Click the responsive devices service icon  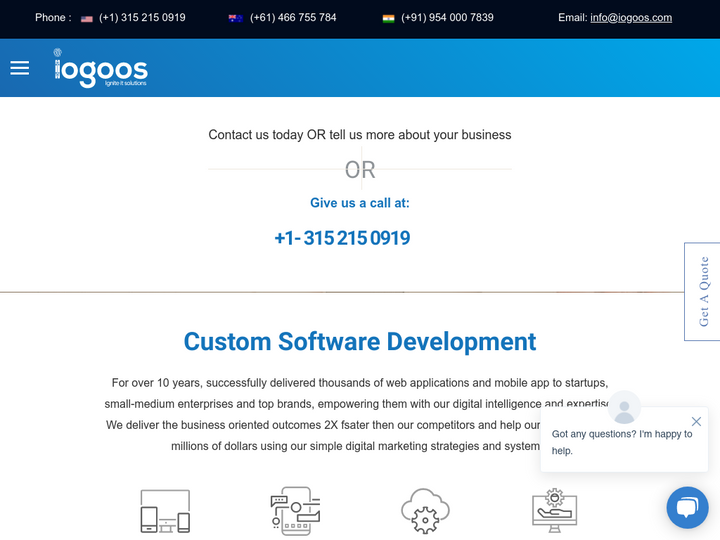coord(165,511)
